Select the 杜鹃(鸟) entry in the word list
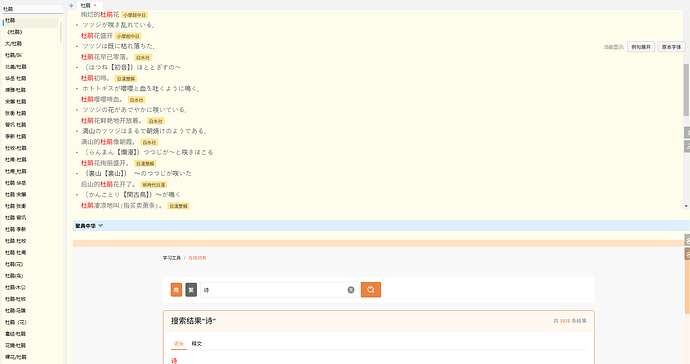 tap(14, 276)
